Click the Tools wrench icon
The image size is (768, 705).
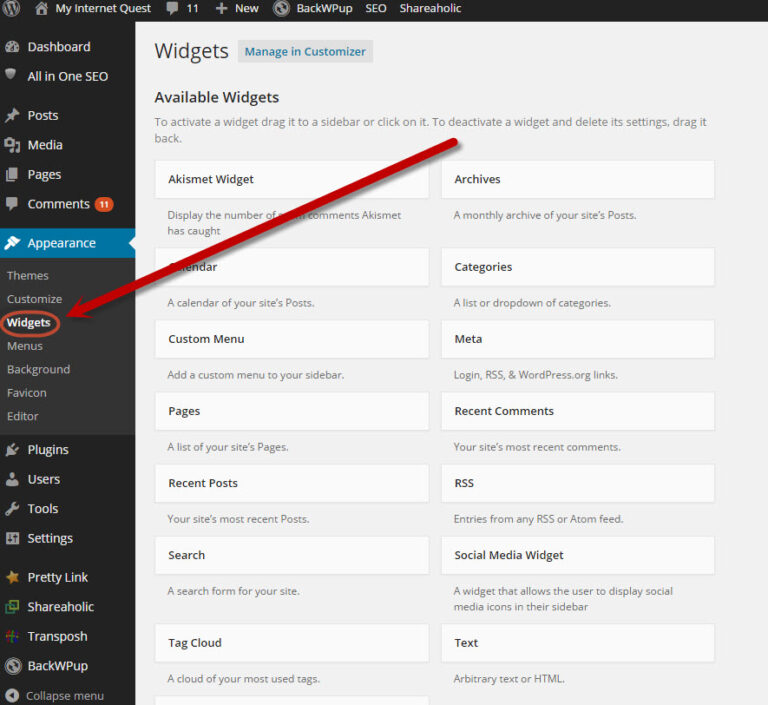[x=12, y=509]
